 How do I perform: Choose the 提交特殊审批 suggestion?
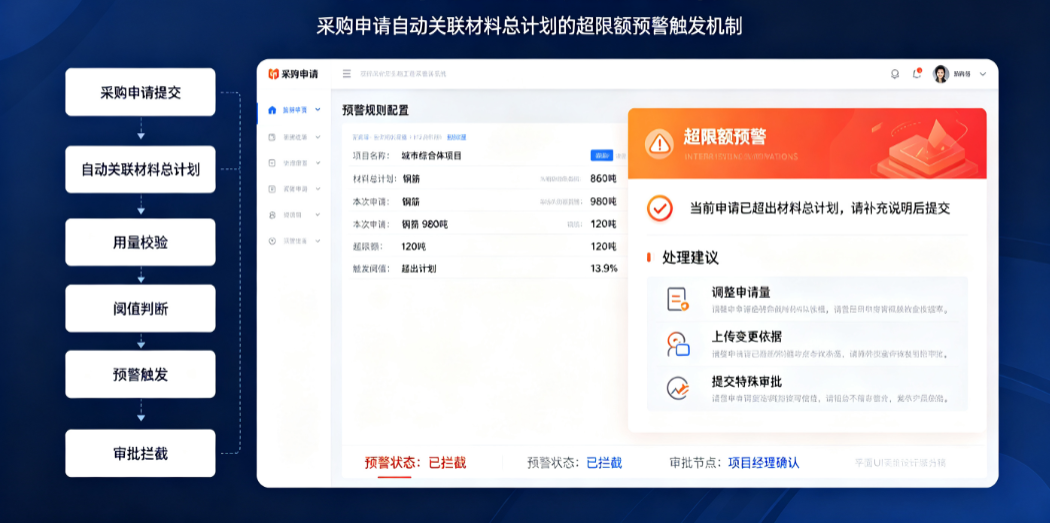click(x=807, y=388)
